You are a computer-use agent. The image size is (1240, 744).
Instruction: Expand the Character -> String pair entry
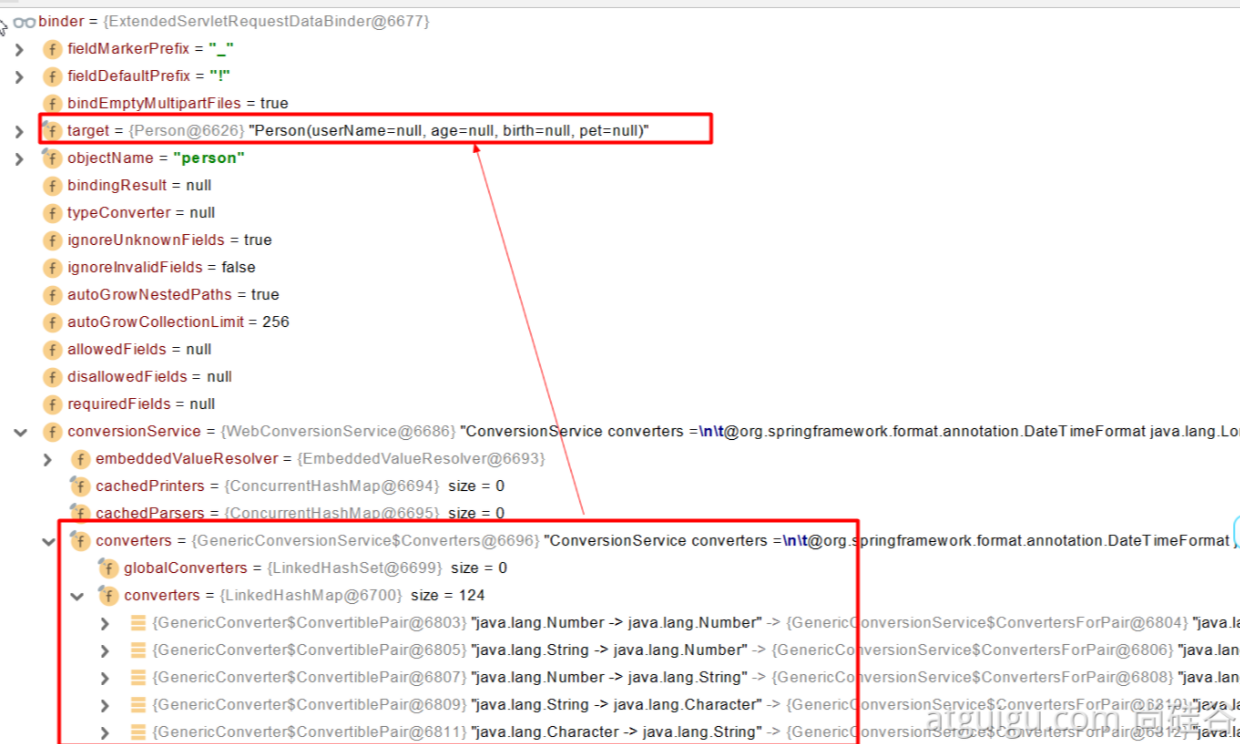coord(105,732)
